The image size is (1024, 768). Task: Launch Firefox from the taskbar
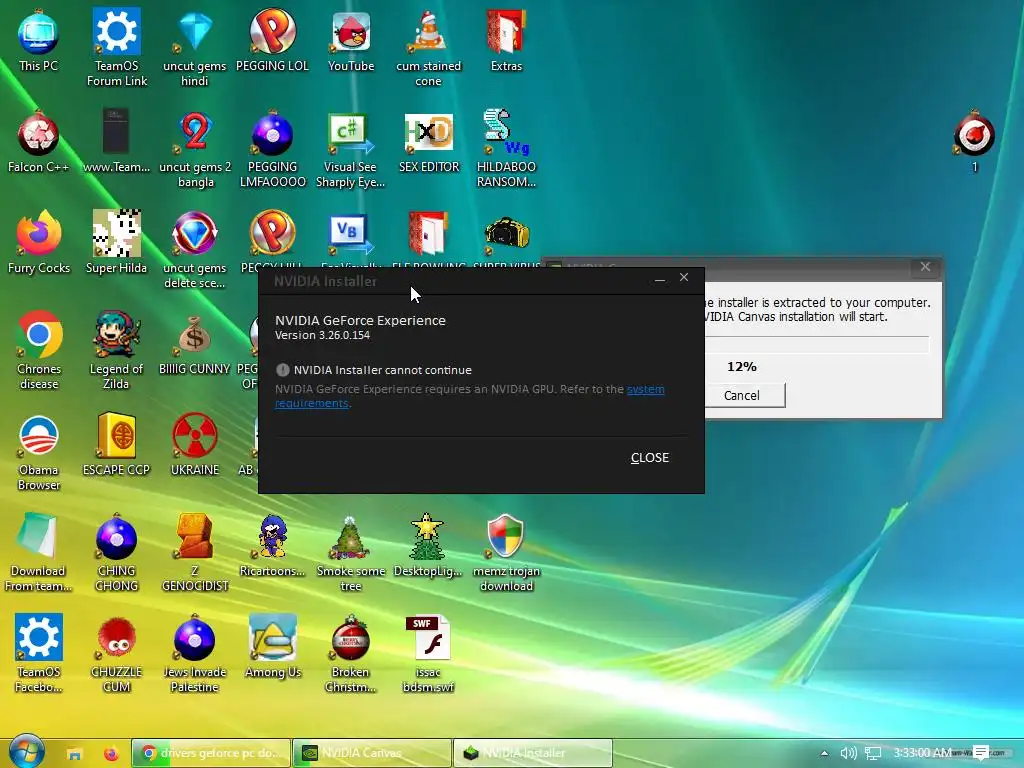tap(111, 753)
